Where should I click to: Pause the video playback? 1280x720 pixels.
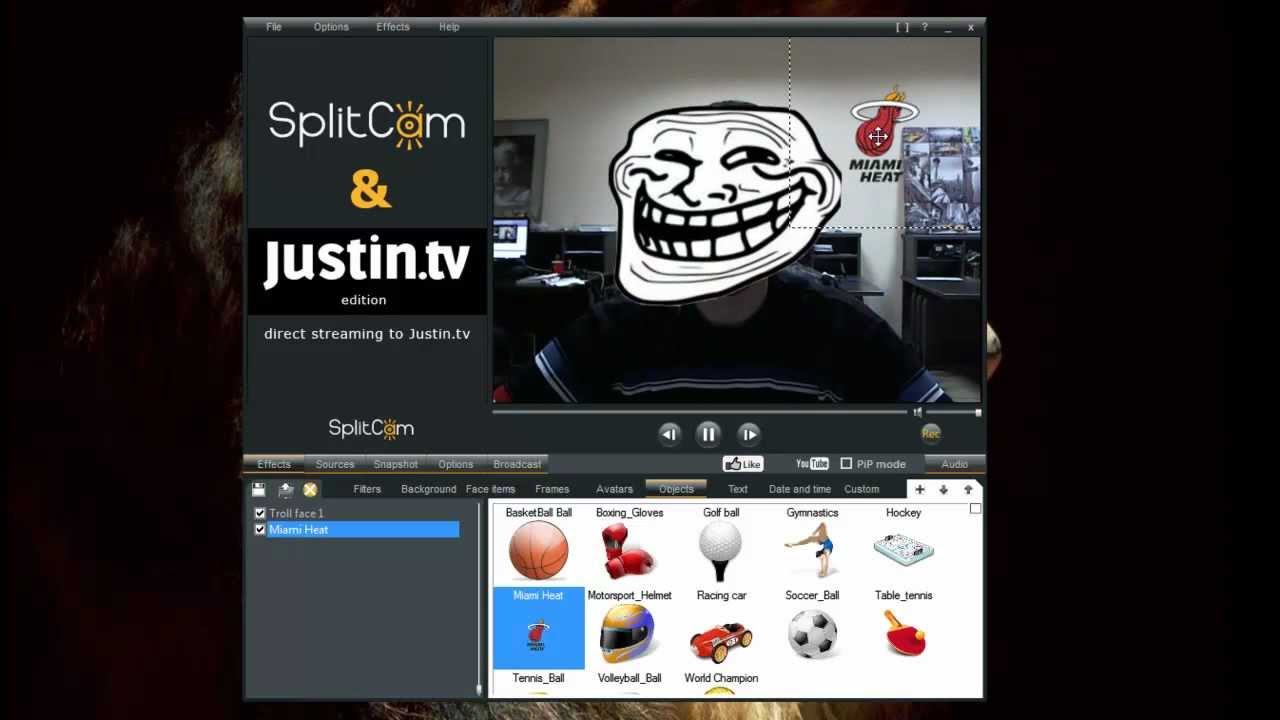(708, 434)
